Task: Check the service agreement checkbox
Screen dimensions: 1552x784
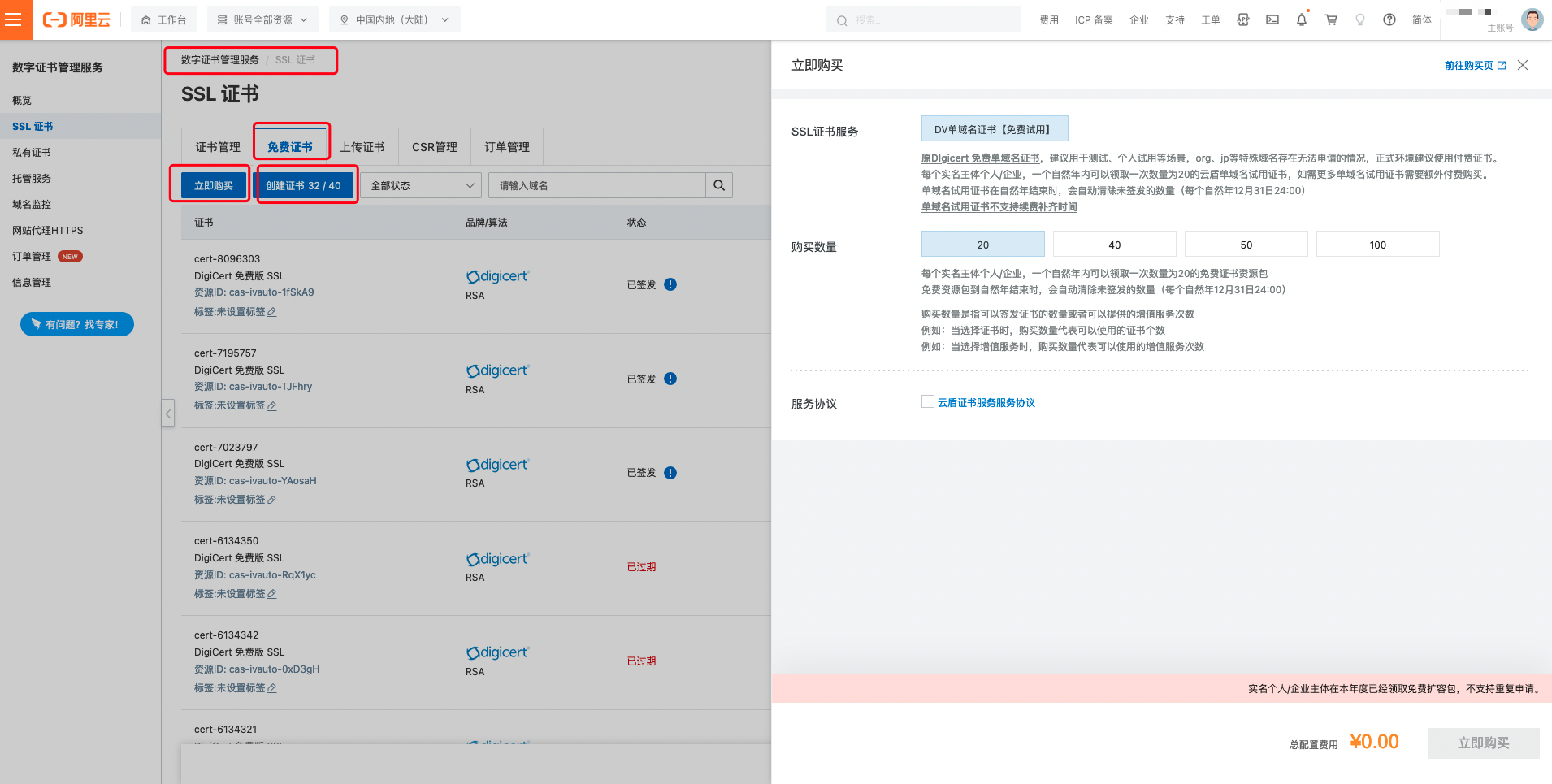Action: (x=928, y=401)
